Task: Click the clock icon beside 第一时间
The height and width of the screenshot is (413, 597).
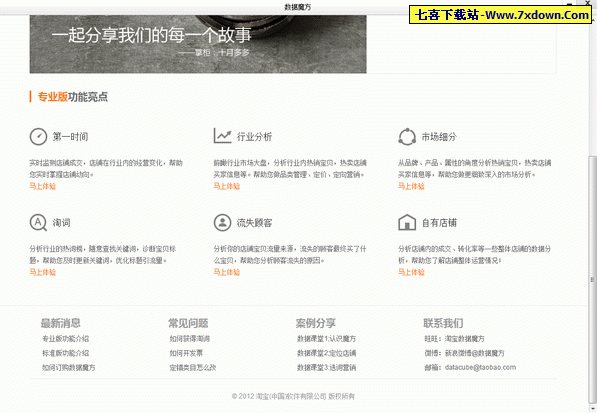Action: click(38, 137)
